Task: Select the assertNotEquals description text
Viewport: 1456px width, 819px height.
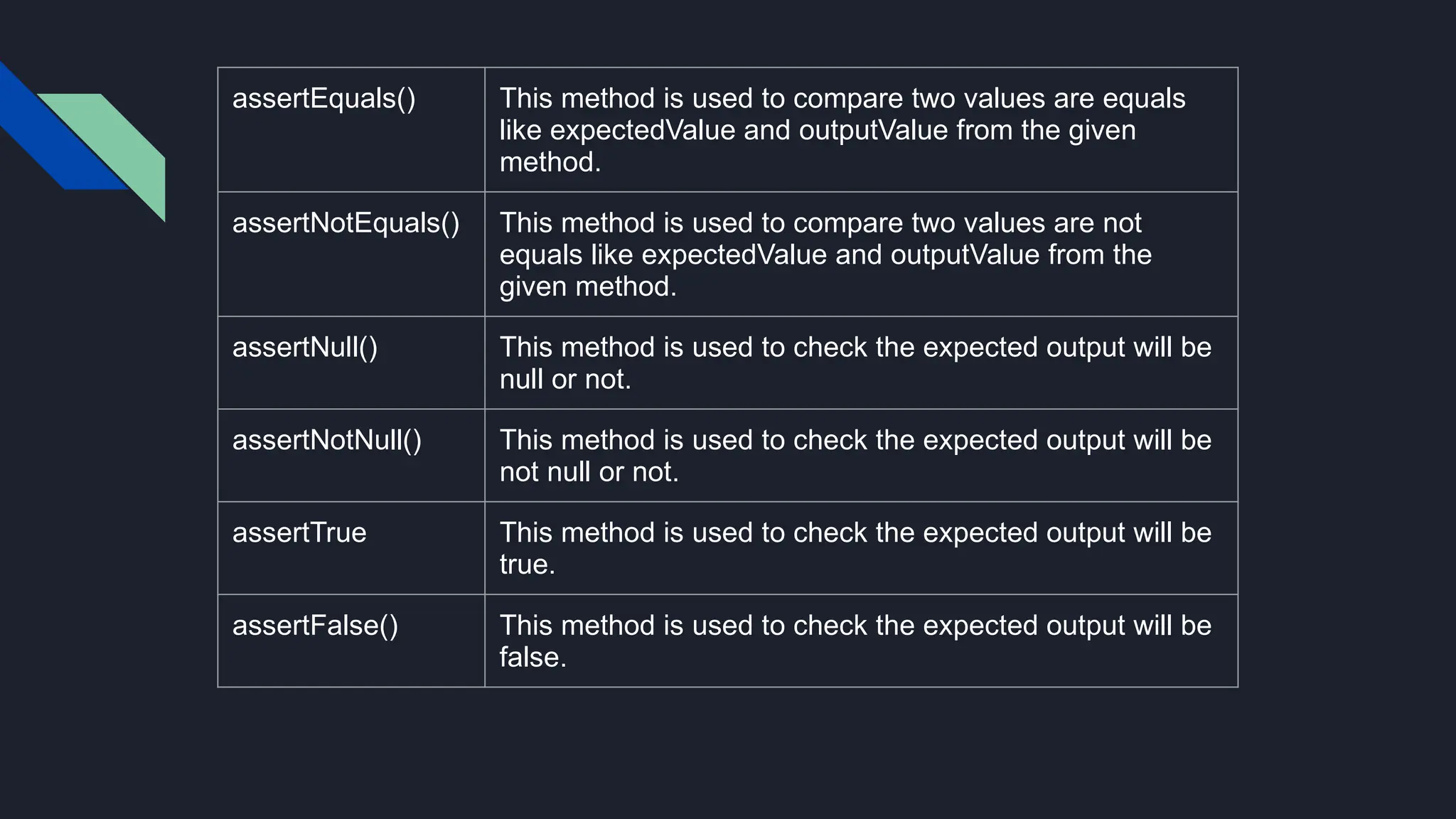Action: [825, 255]
